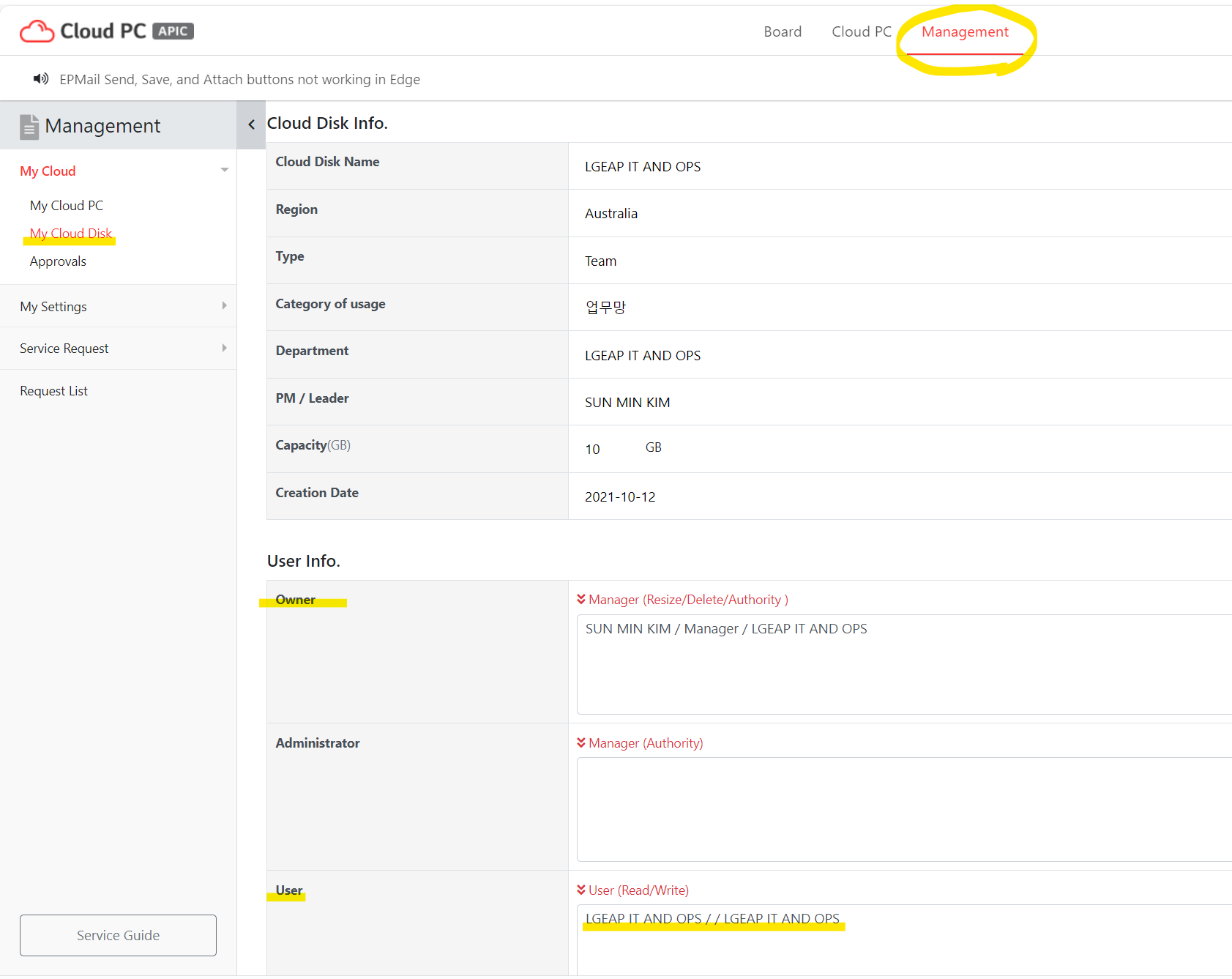The height and width of the screenshot is (979, 1232).
Task: Select the Management tab
Action: pyautogui.click(x=965, y=31)
